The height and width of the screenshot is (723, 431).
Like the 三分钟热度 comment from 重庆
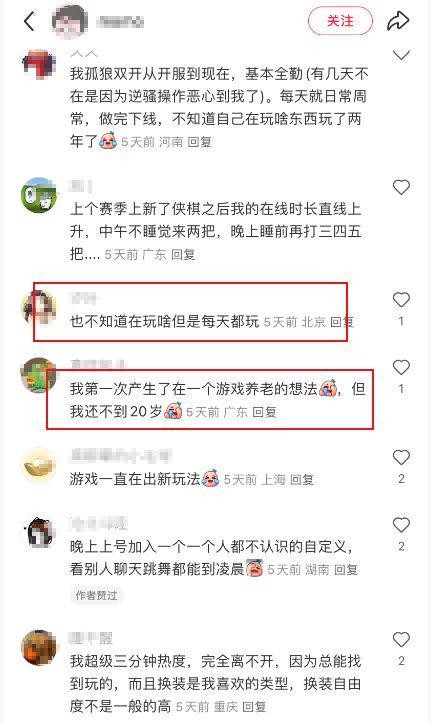pos(401,640)
